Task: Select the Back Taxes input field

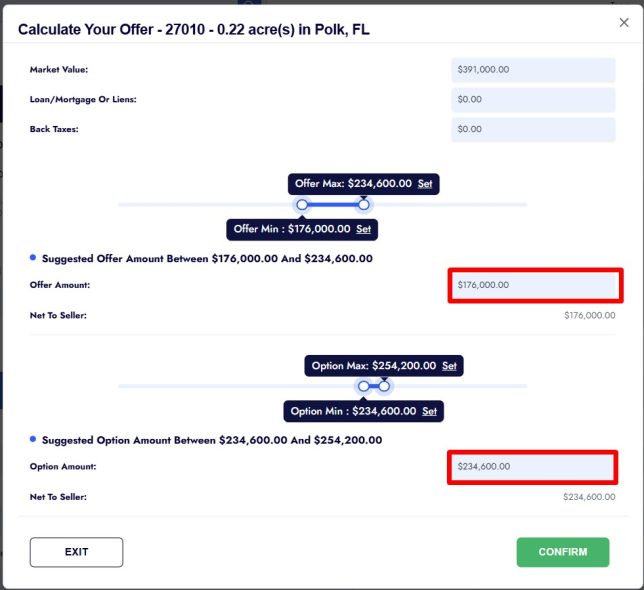Action: tap(532, 129)
